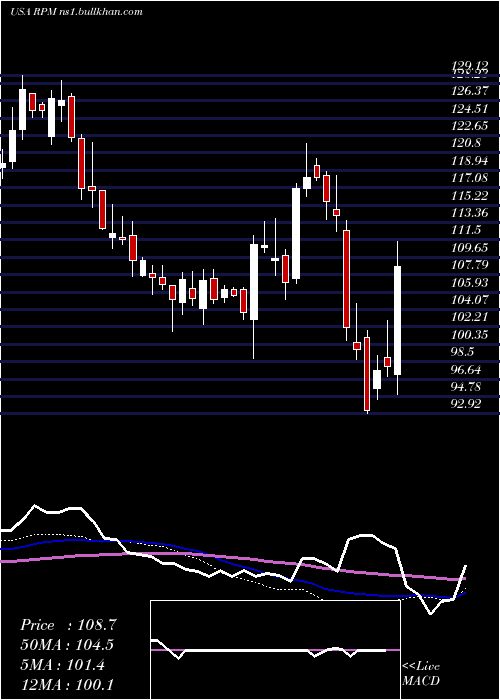Click the 'Price : 108.7' readout

coord(68,625)
